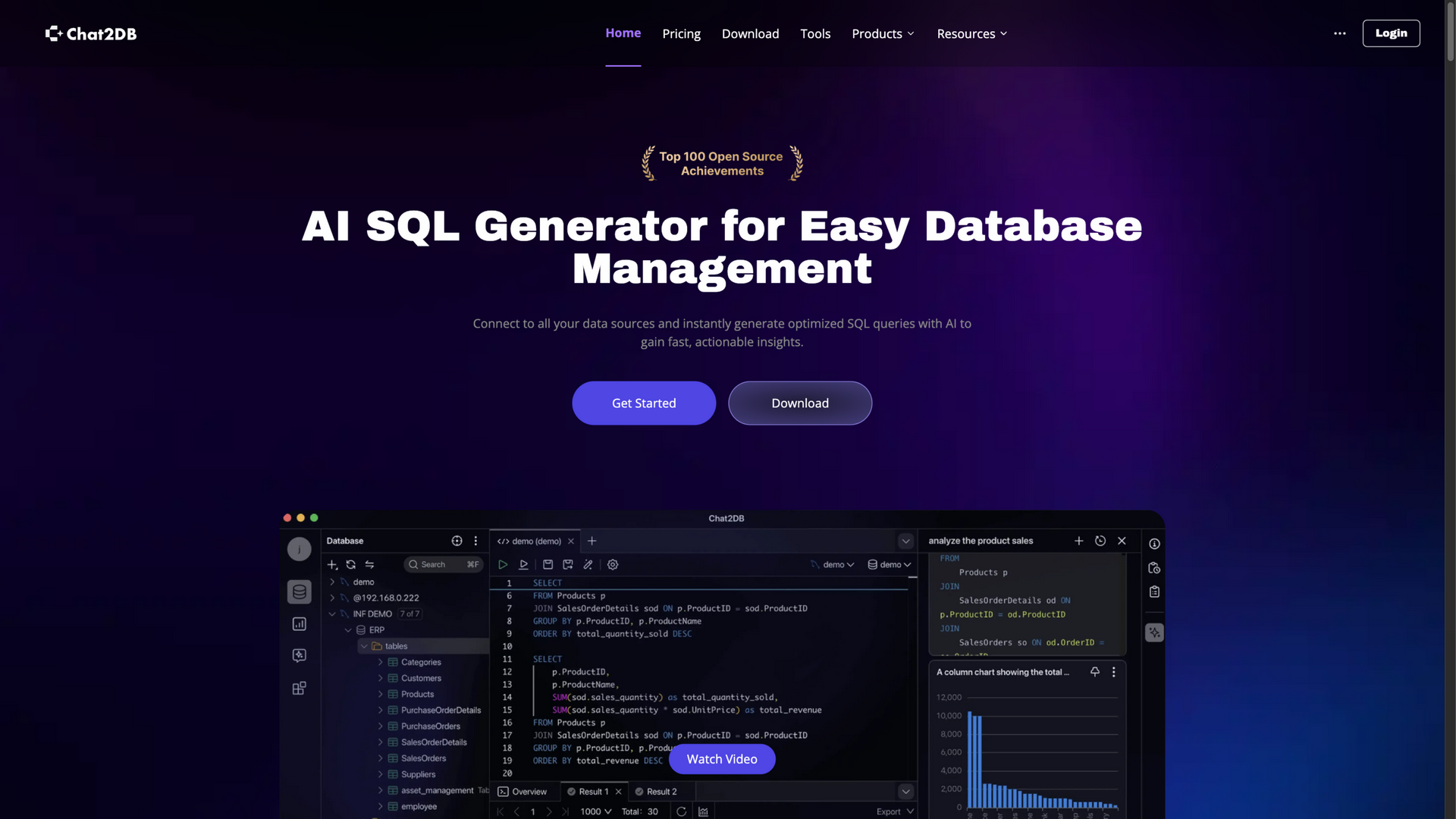Click the result refresh icon near Total

coord(681,811)
